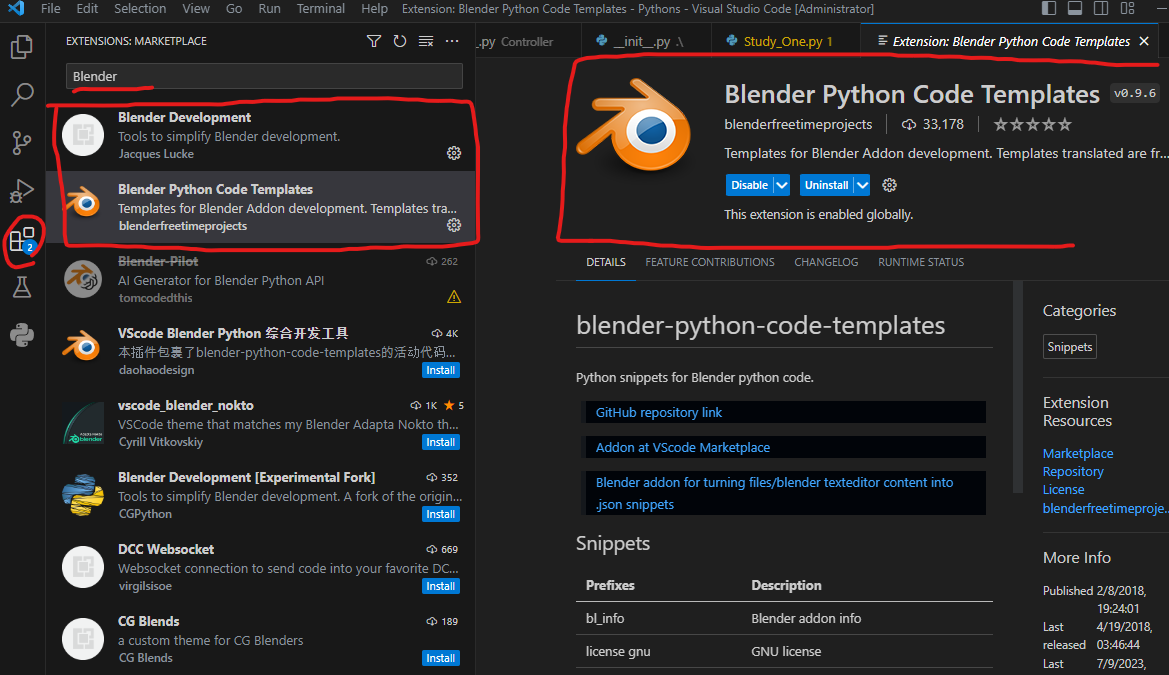Image resolution: width=1169 pixels, height=675 pixels.
Task: Select the Blender-Pilot extension in list
Action: 261,279
